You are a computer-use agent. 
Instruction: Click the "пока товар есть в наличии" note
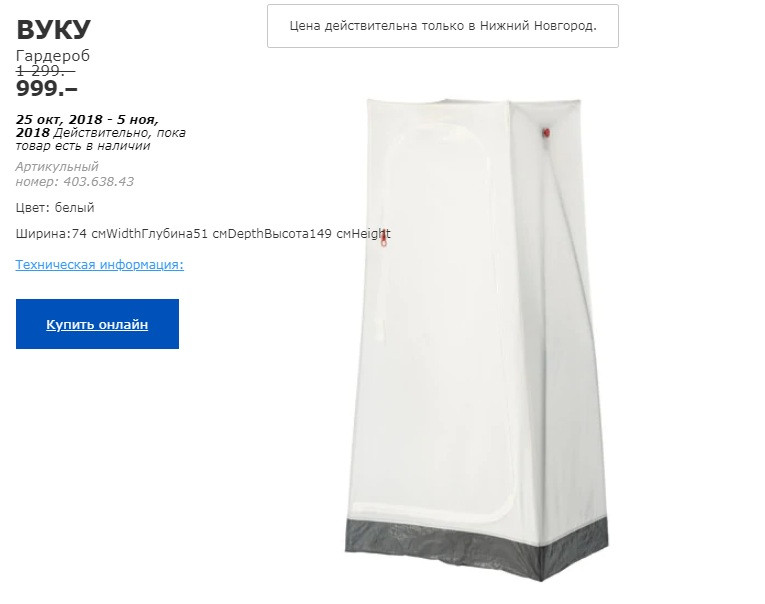click(101, 140)
